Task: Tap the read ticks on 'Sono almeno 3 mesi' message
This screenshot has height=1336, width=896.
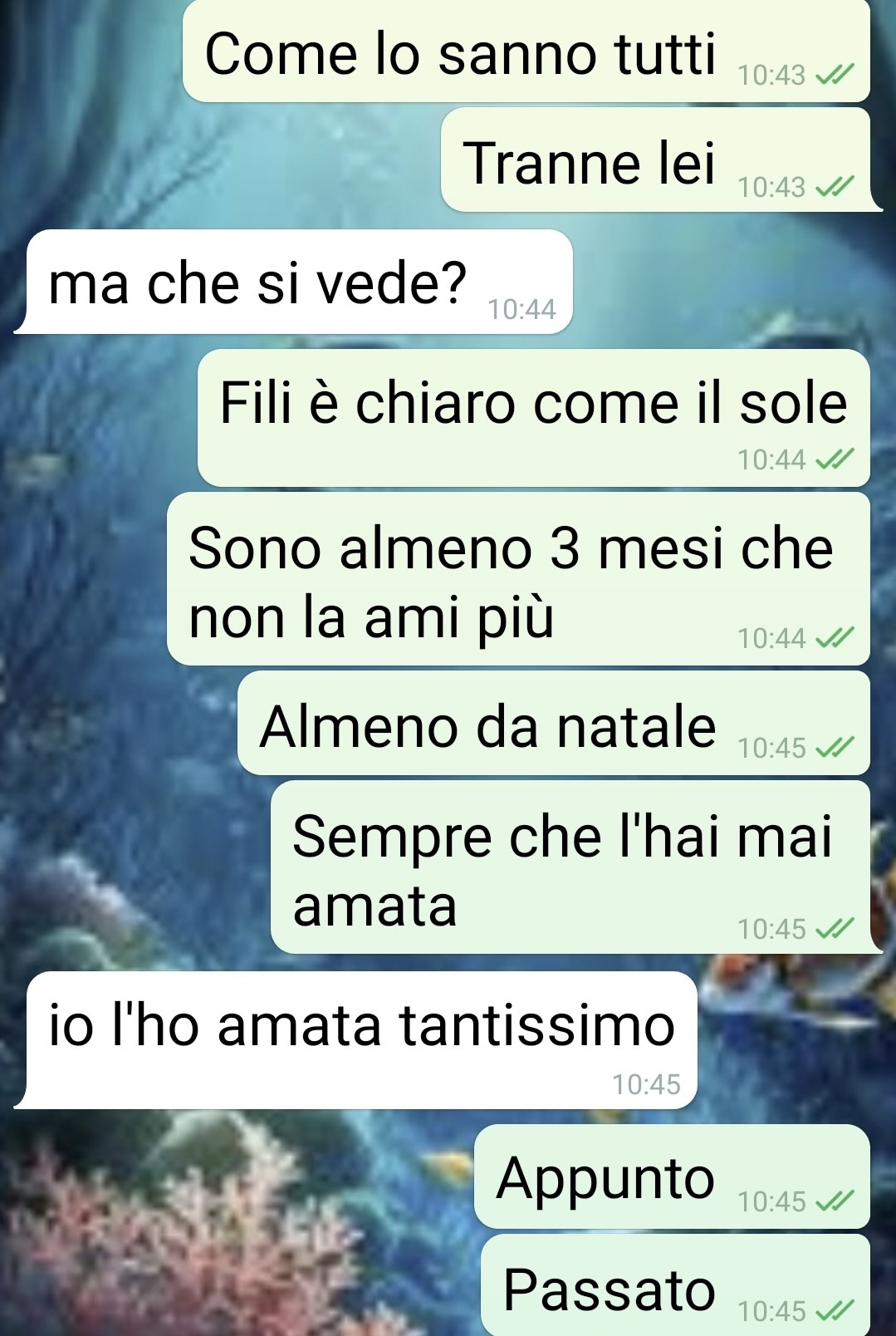Action: [834, 638]
